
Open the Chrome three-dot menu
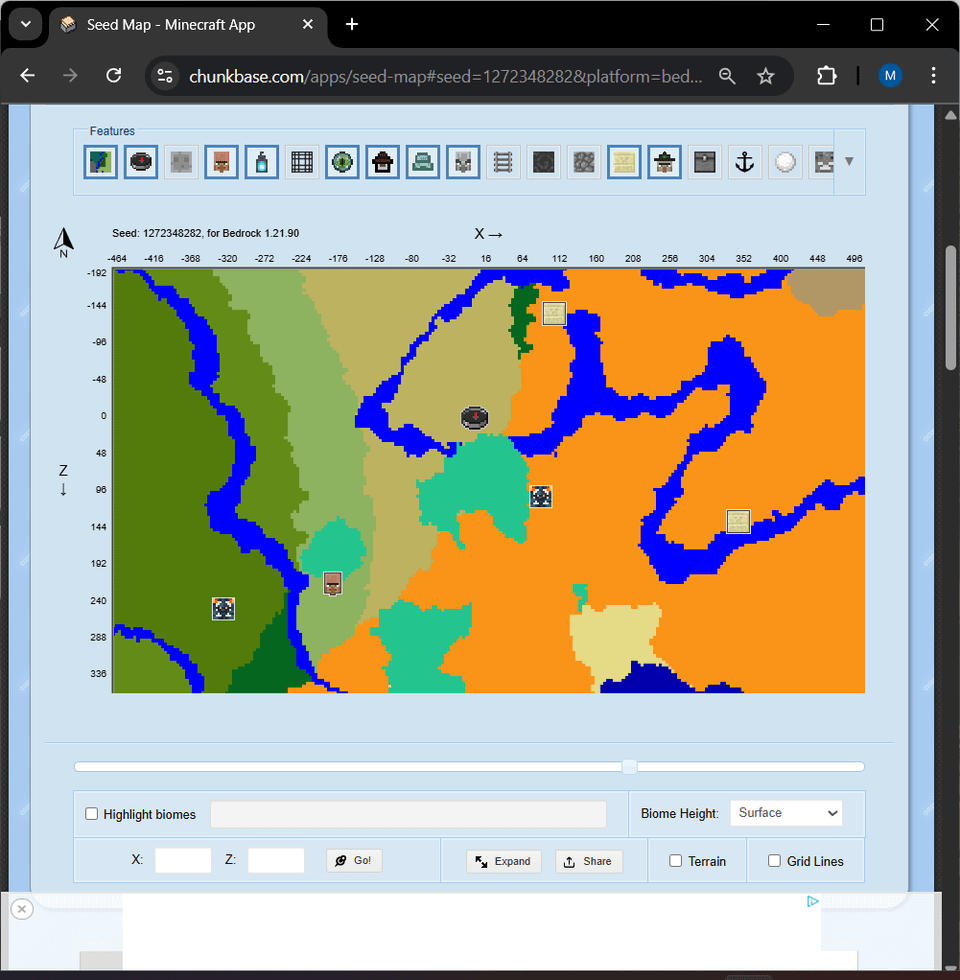point(933,76)
